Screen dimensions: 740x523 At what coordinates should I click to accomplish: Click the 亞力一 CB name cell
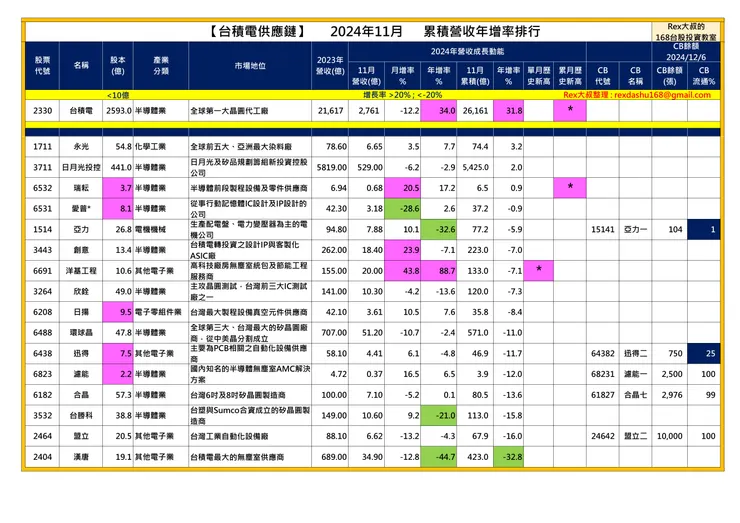(635, 229)
